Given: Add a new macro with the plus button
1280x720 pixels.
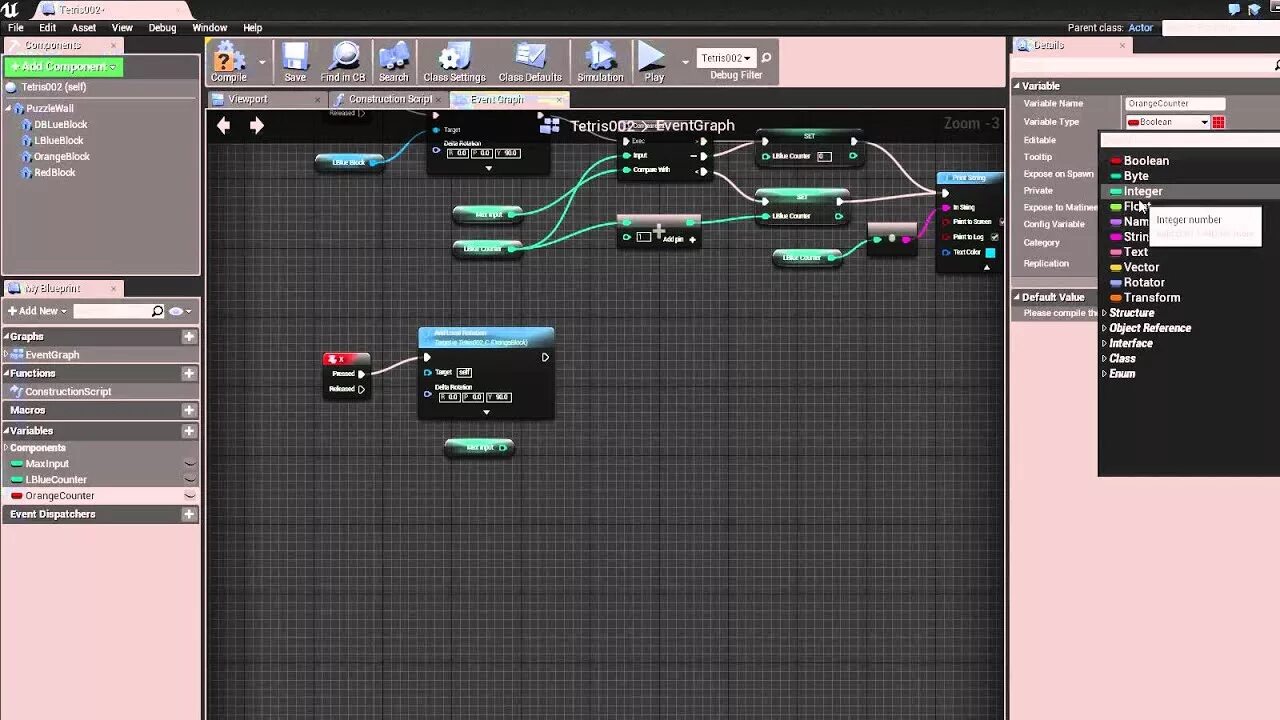Looking at the screenshot, I should 189,410.
